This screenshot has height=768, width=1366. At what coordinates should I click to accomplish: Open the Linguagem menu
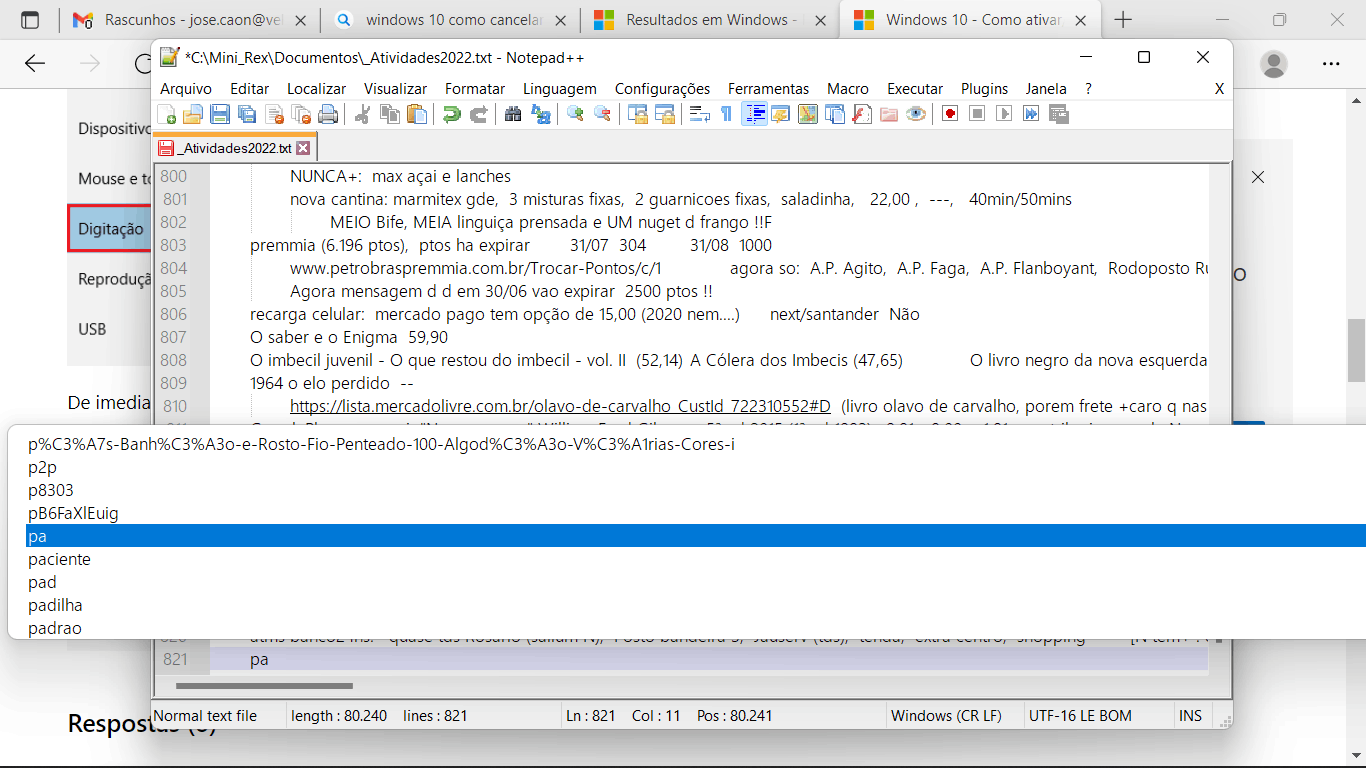coord(560,89)
